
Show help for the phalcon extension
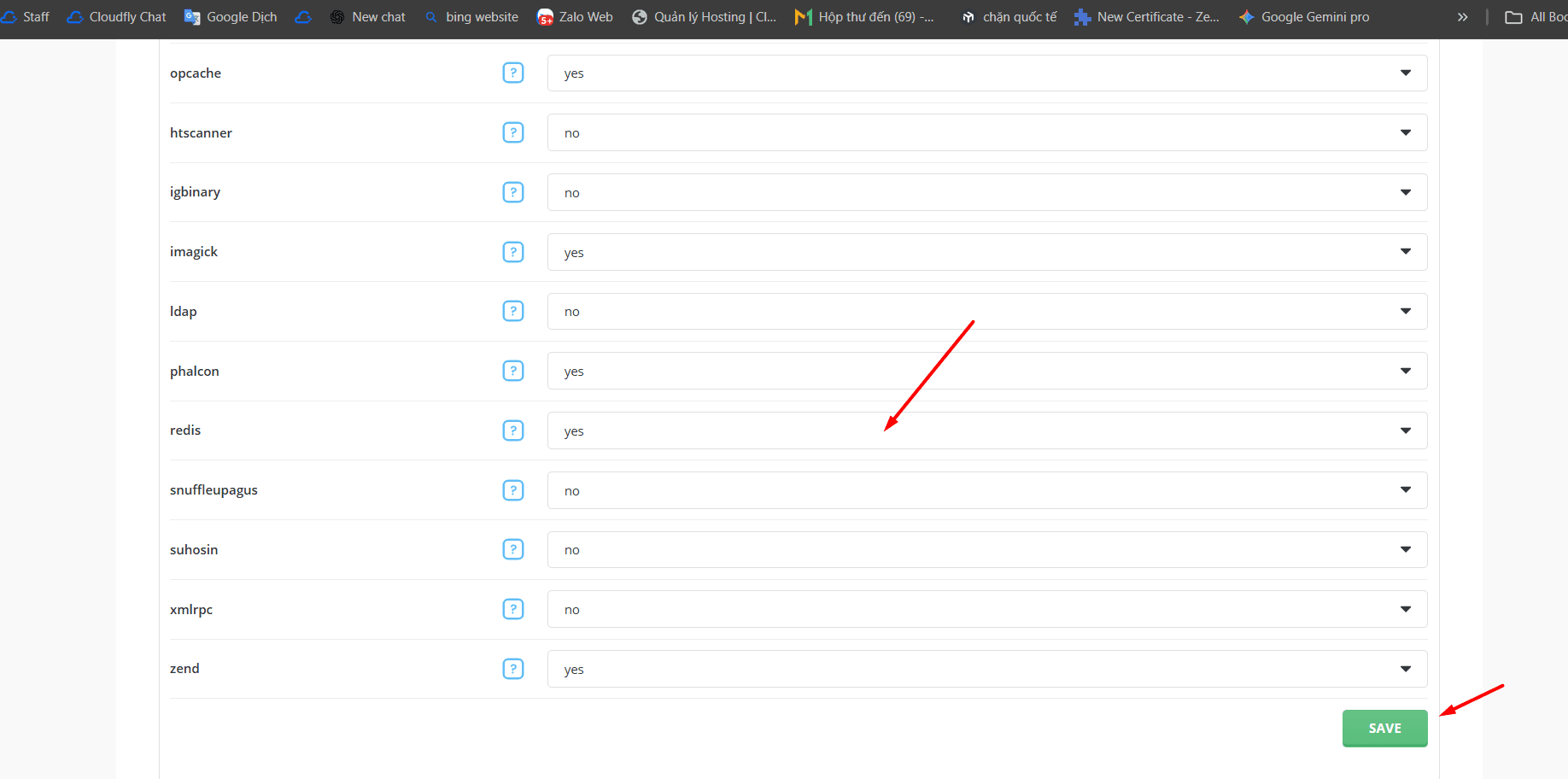(512, 371)
